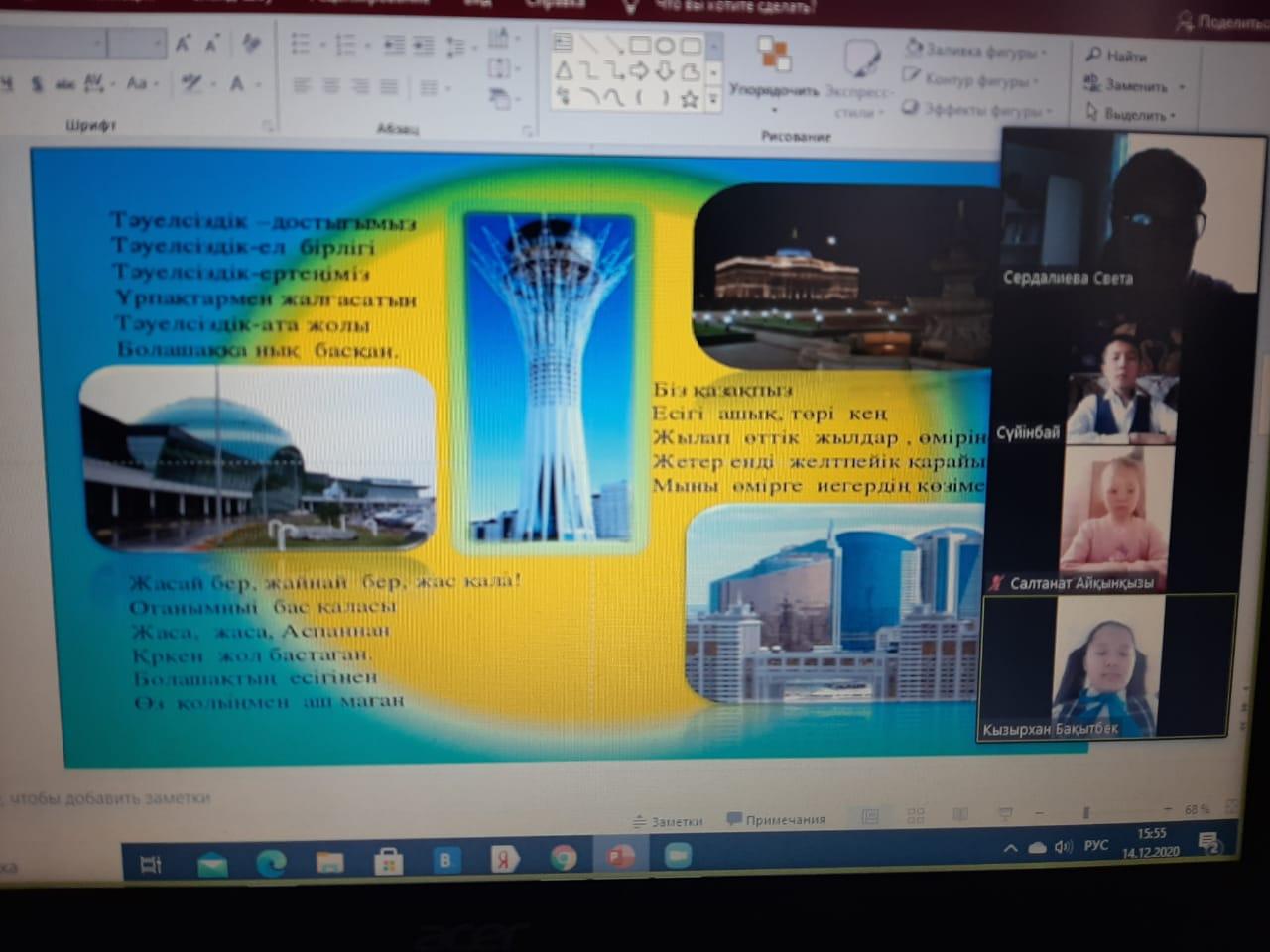This screenshot has width=1270, height=952.
Task: Click the zoom slider in status bar
Action: (1087, 811)
